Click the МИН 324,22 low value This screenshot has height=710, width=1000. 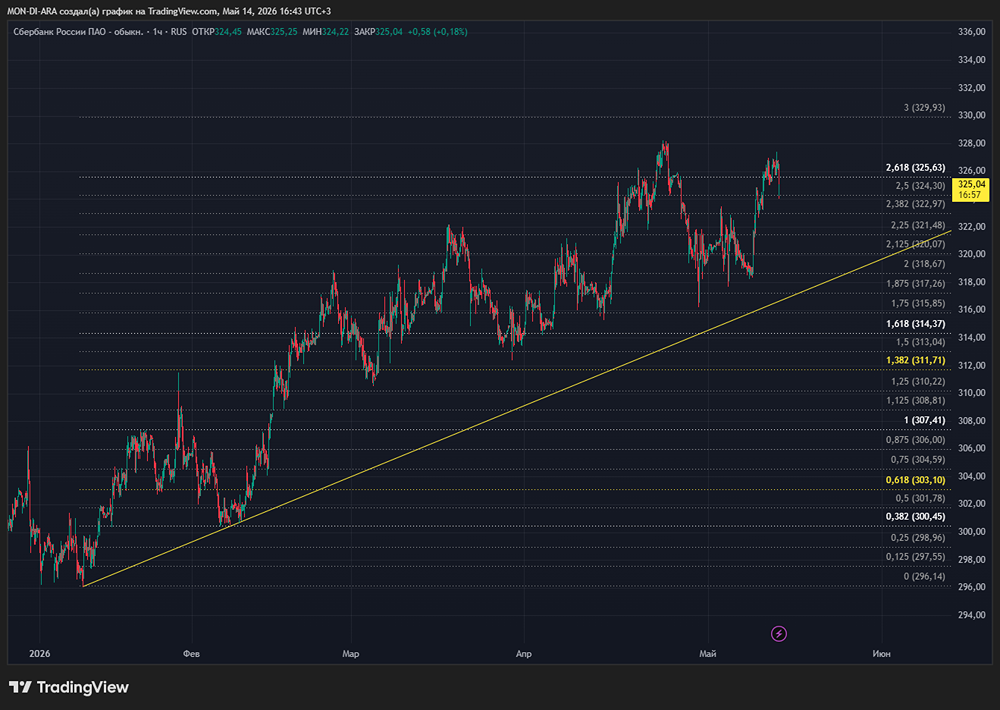click(x=326, y=31)
